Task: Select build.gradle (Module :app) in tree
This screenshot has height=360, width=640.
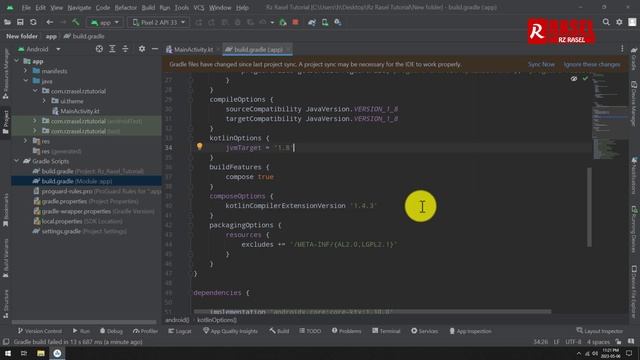Action: point(87,181)
